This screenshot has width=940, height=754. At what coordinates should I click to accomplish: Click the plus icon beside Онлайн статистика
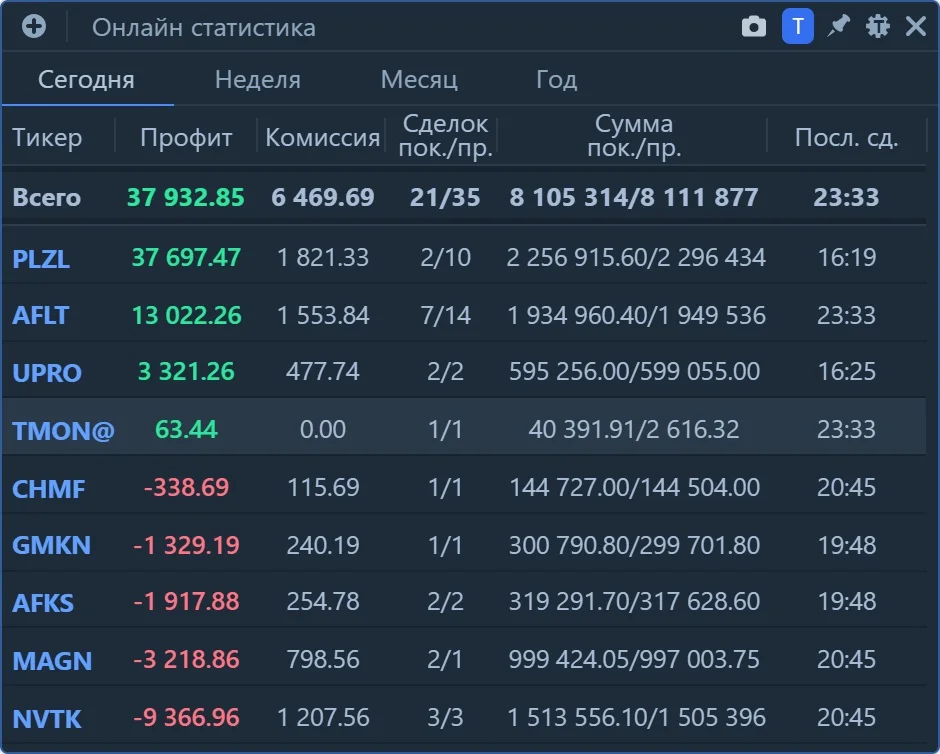pyautogui.click(x=34, y=26)
